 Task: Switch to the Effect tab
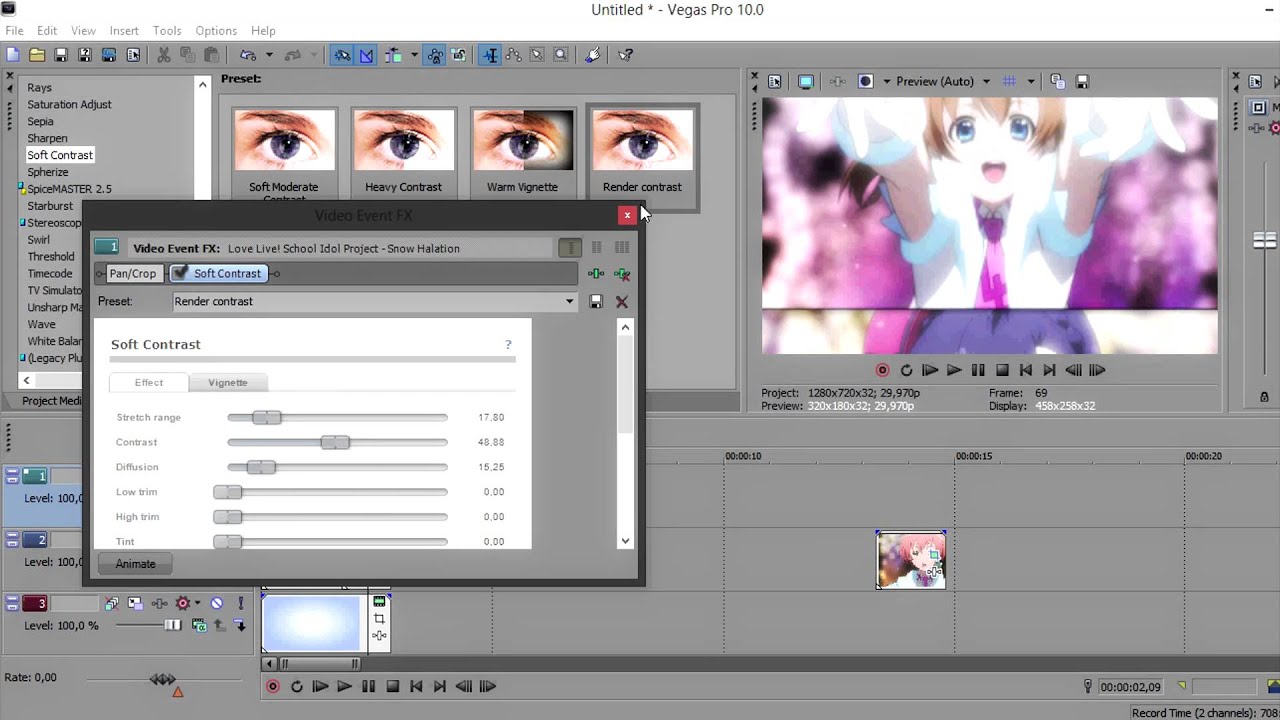149,382
